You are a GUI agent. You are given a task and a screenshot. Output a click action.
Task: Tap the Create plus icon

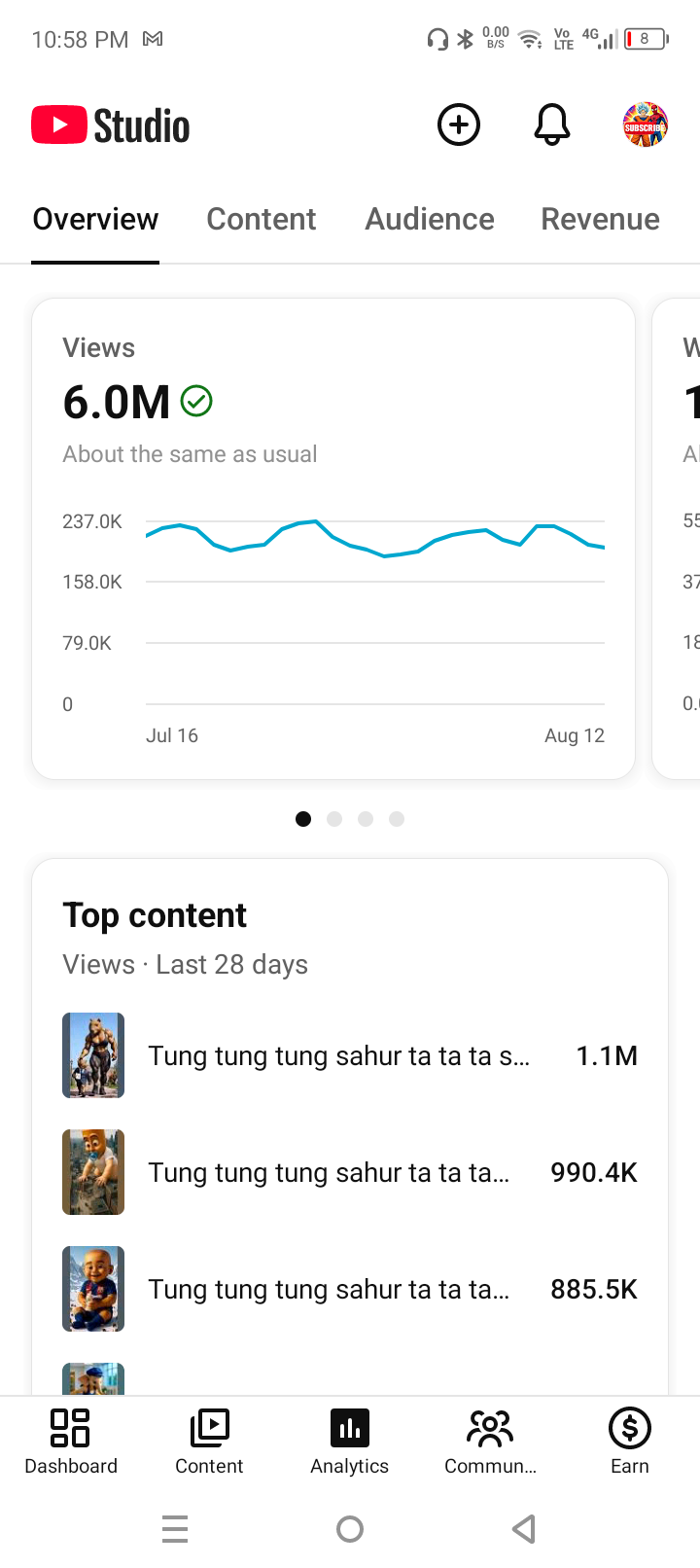tap(459, 125)
